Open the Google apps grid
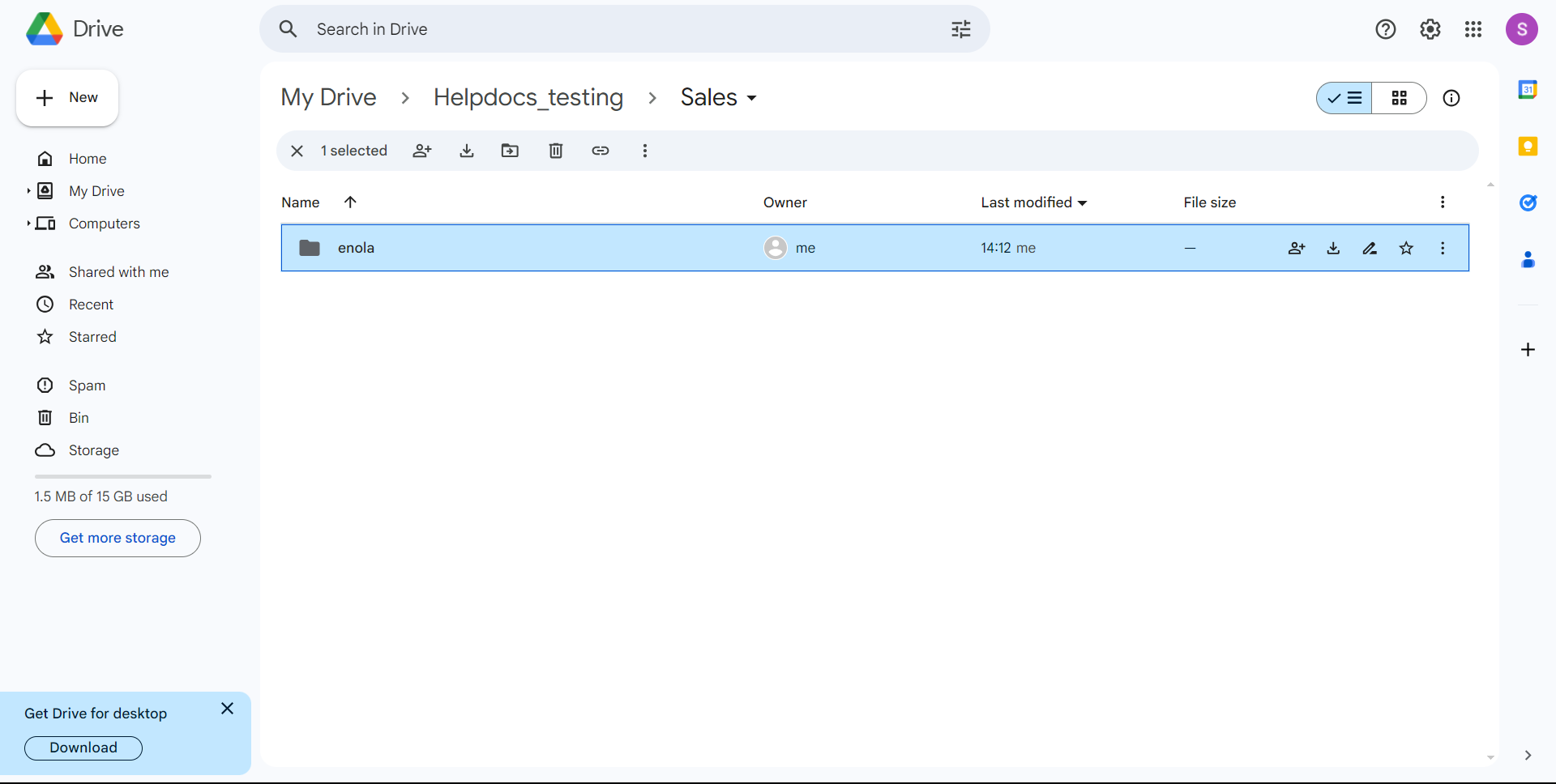 coord(1473,30)
